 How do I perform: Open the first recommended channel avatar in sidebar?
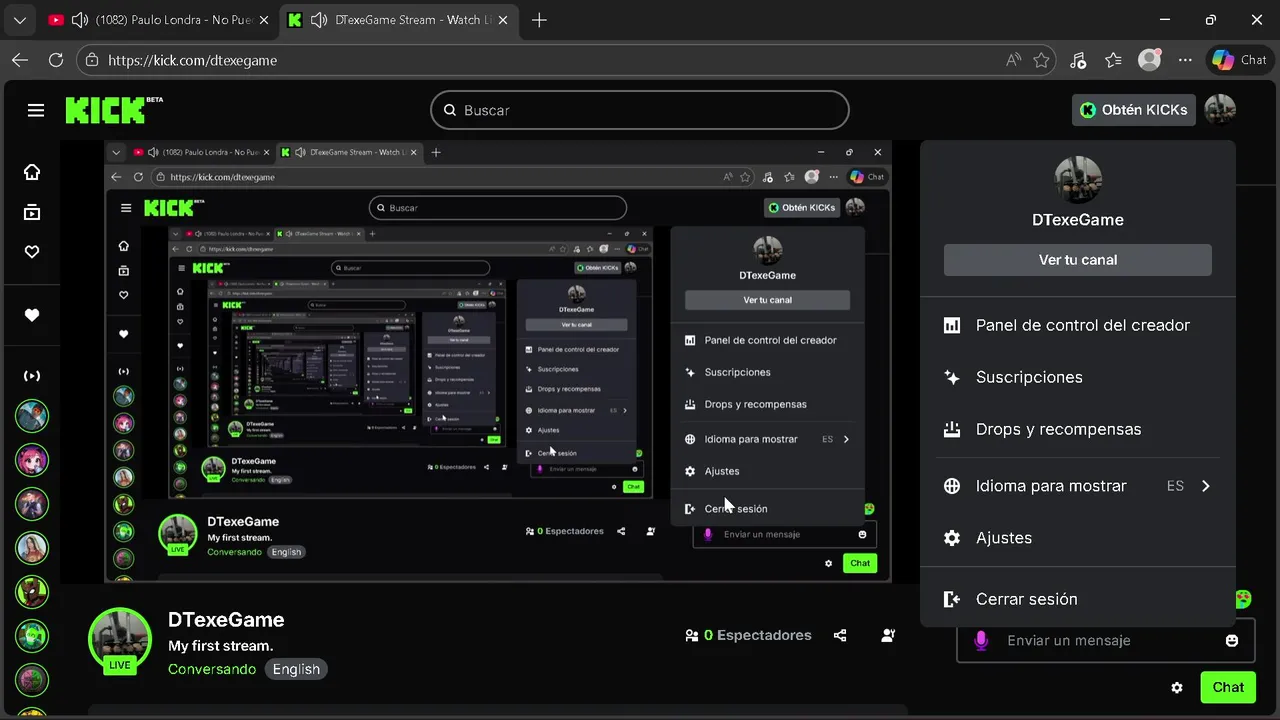[x=32, y=416]
